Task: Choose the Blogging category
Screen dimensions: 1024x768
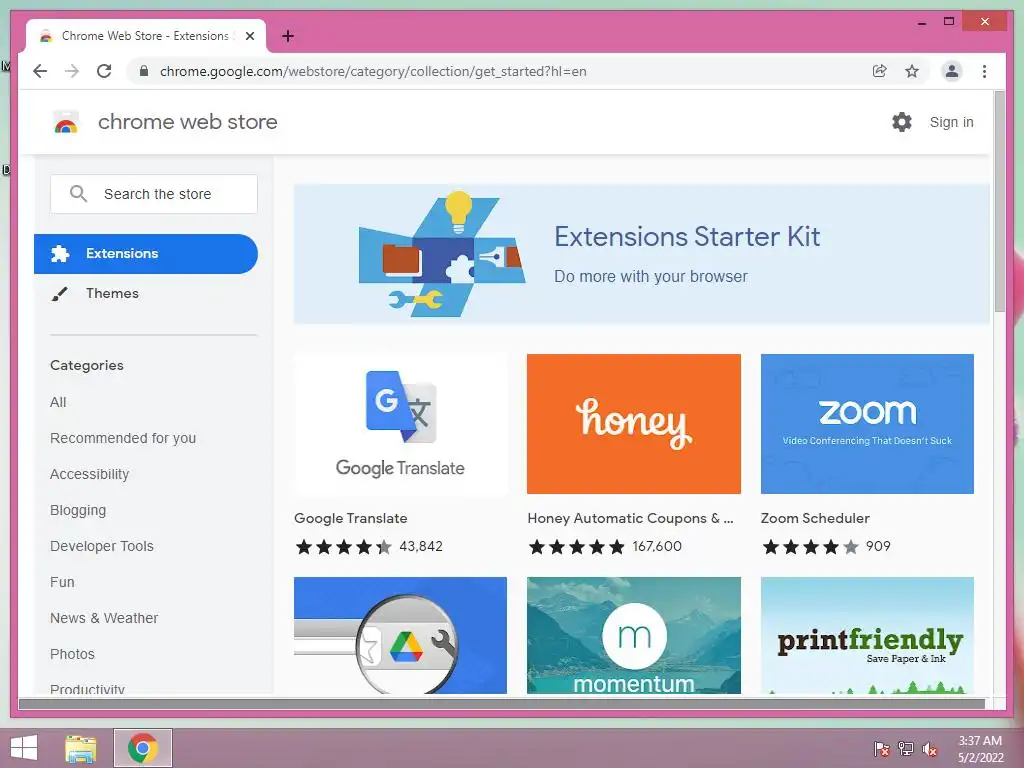Action: click(x=78, y=510)
